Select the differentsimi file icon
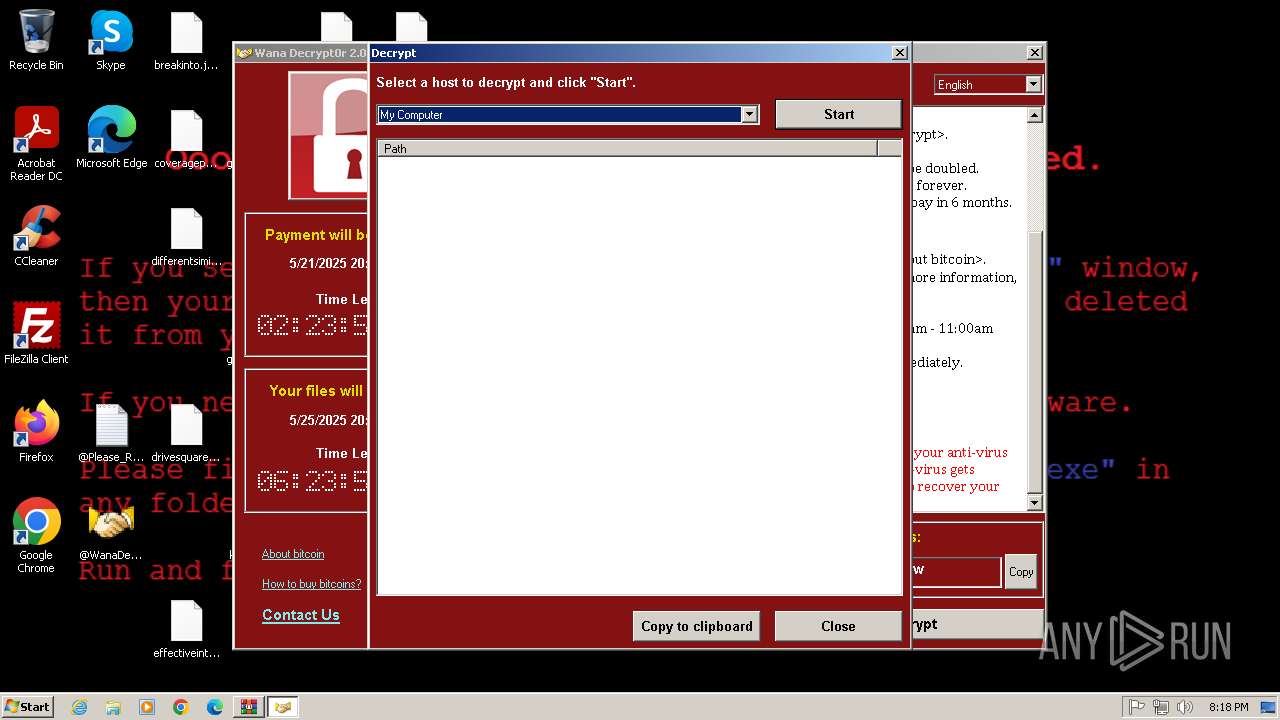 (186, 236)
